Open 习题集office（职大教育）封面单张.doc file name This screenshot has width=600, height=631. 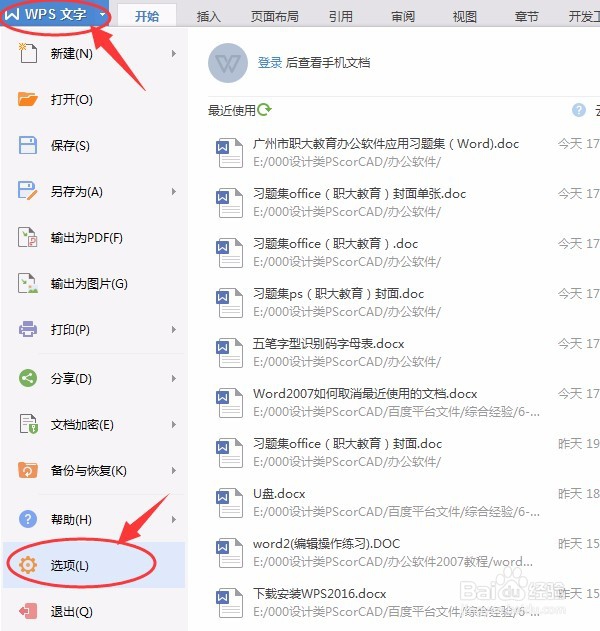(x=359, y=194)
